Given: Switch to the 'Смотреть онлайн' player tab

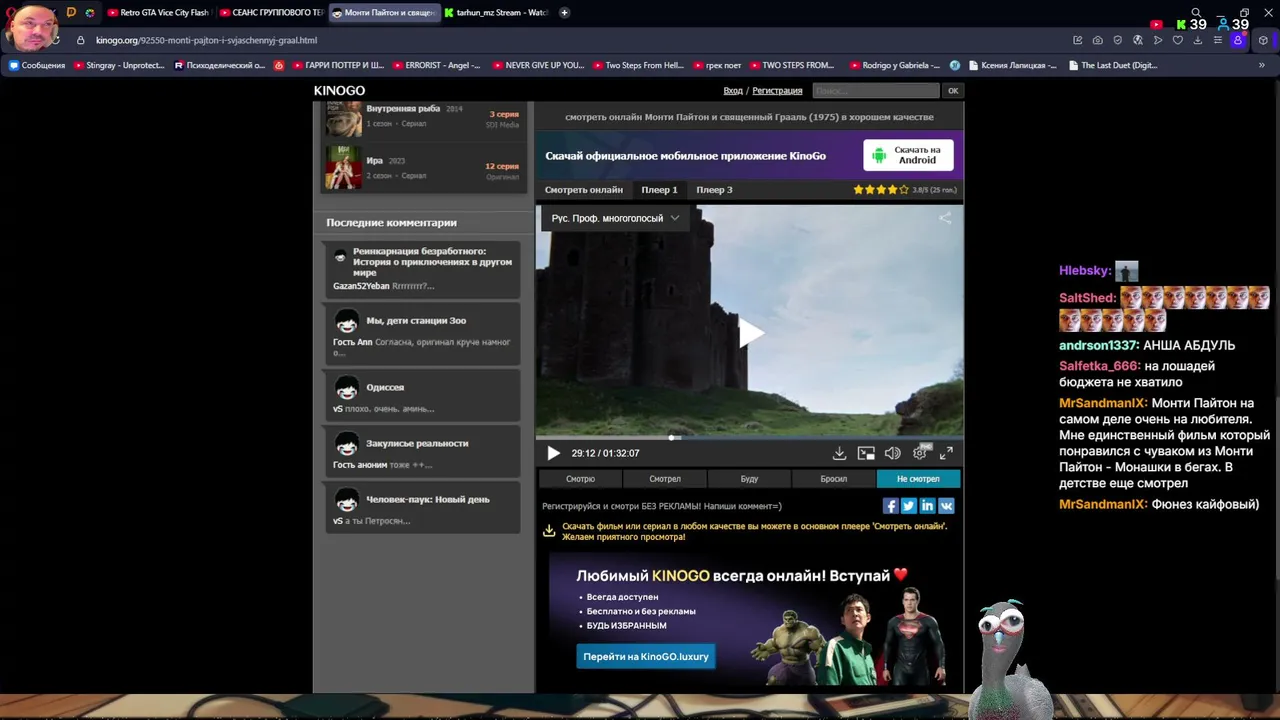Looking at the screenshot, I should click(x=584, y=190).
